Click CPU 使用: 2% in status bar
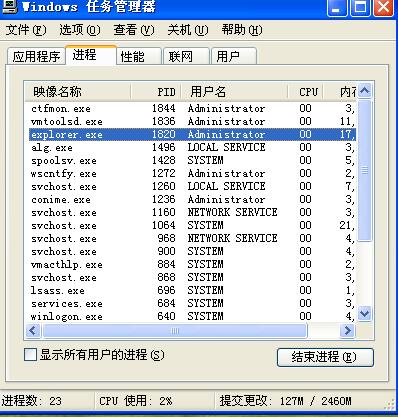The width and height of the screenshot is (398, 417). click(x=136, y=401)
